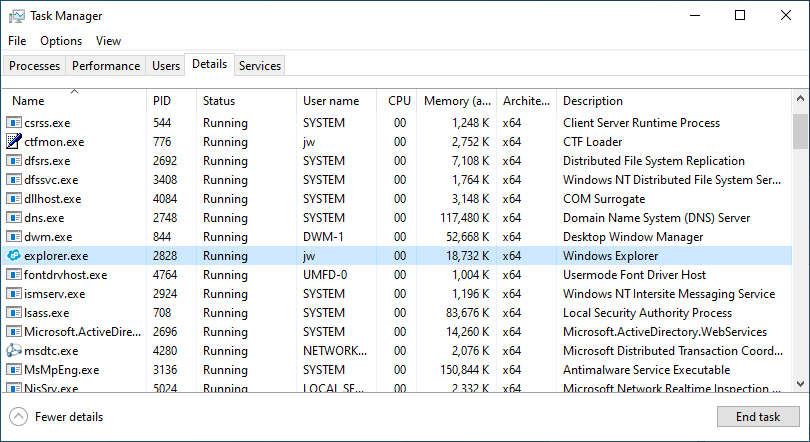Sort by PID column header

point(162,101)
